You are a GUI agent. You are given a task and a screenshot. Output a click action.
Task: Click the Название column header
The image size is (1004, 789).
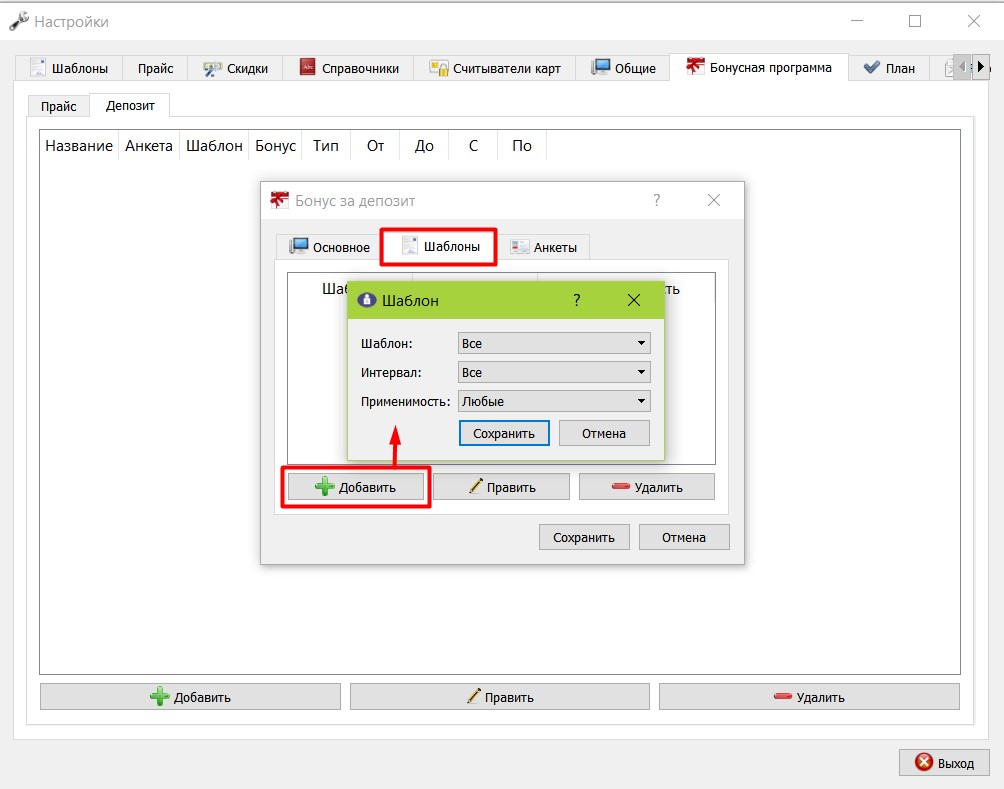79,146
